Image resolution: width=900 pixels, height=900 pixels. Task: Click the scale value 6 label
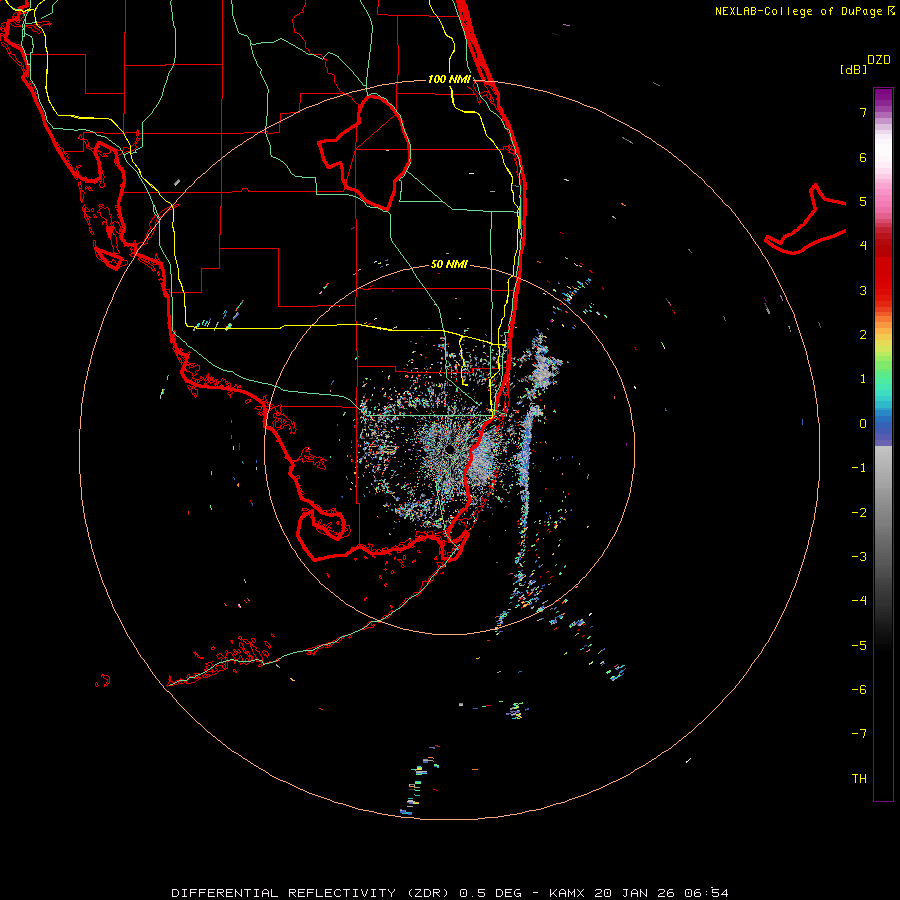(x=863, y=157)
